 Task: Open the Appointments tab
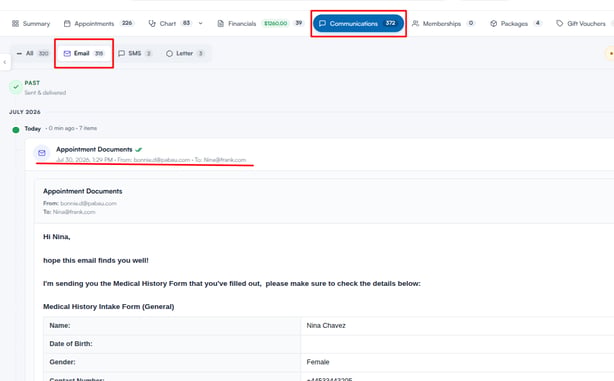pyautogui.click(x=99, y=24)
